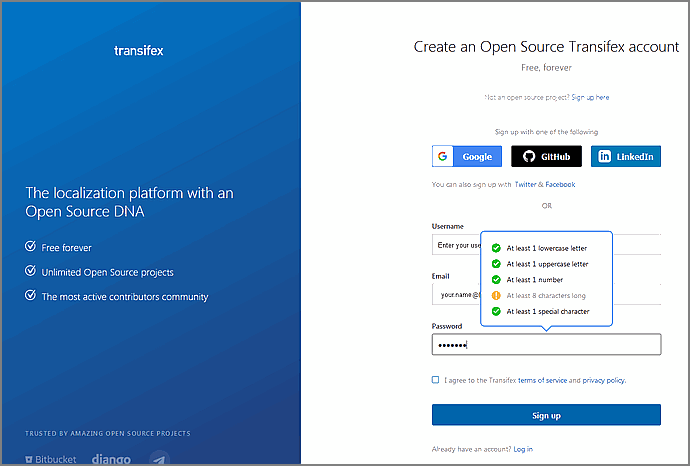This screenshot has height=466, width=690.
Task: Click checkmark icon next to Unlimited Open Source projects
Action: 30,270
